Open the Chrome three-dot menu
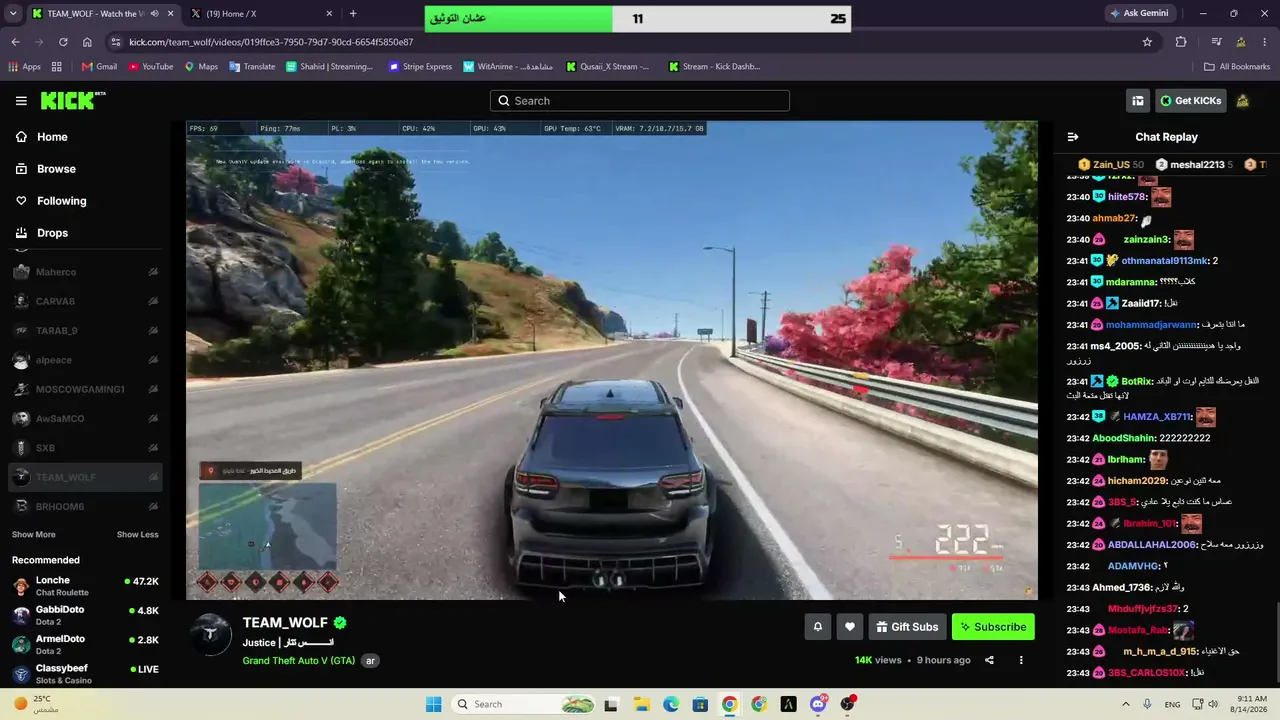1280x720 pixels. click(x=1264, y=42)
